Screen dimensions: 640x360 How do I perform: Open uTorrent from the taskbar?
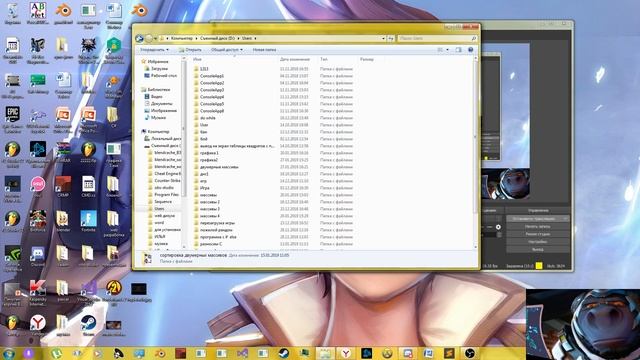56,353
